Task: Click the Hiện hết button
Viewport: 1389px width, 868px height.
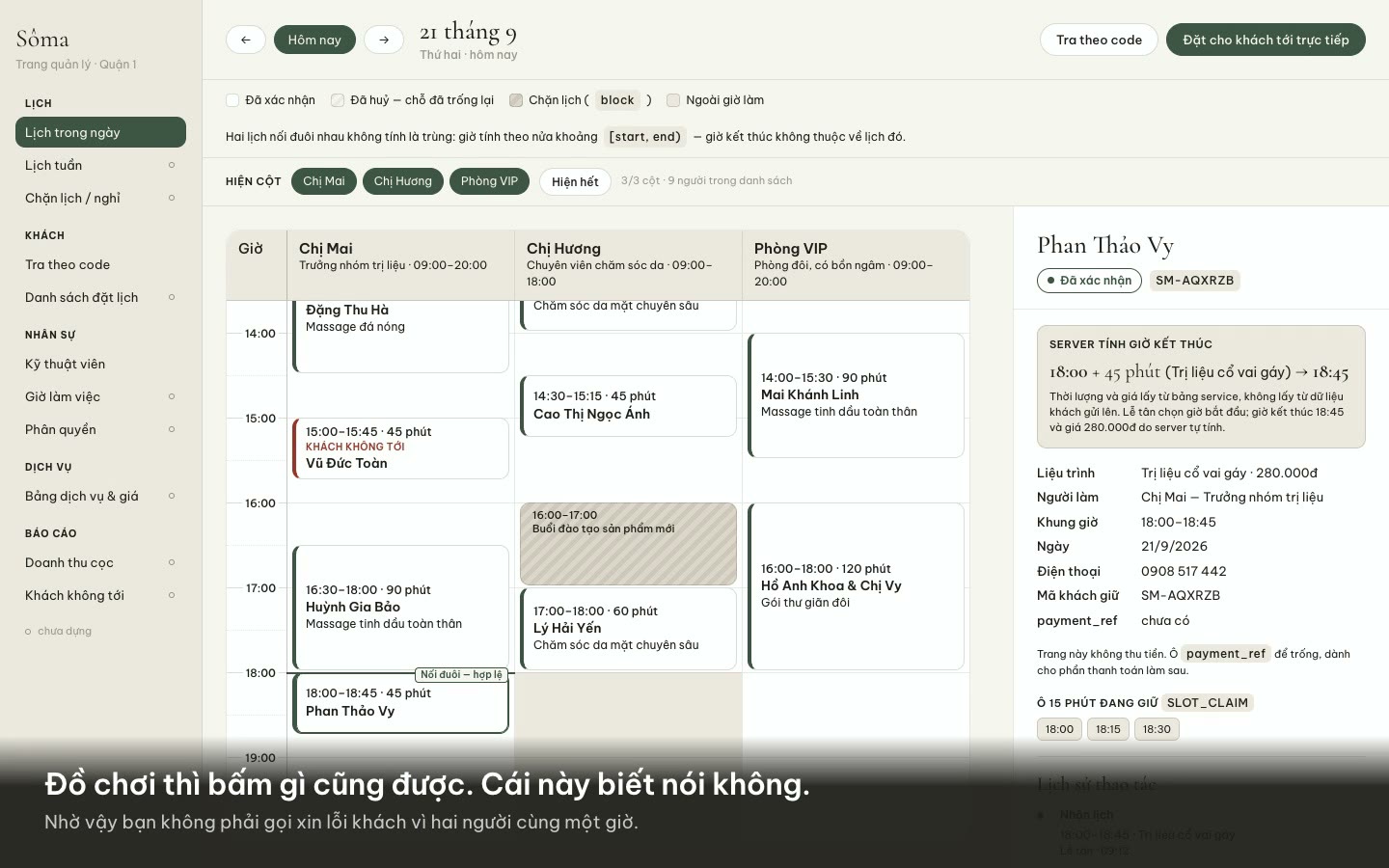Action: coord(575,181)
